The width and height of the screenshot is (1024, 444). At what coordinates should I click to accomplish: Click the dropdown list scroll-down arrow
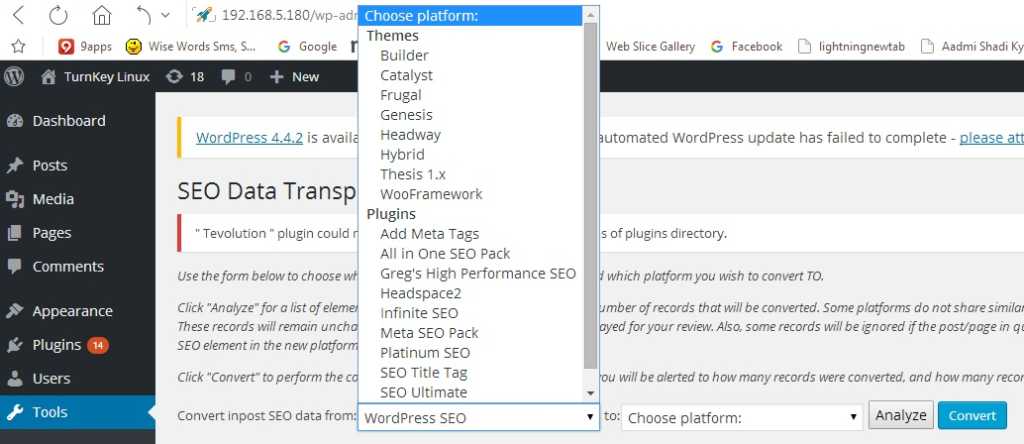coord(590,393)
